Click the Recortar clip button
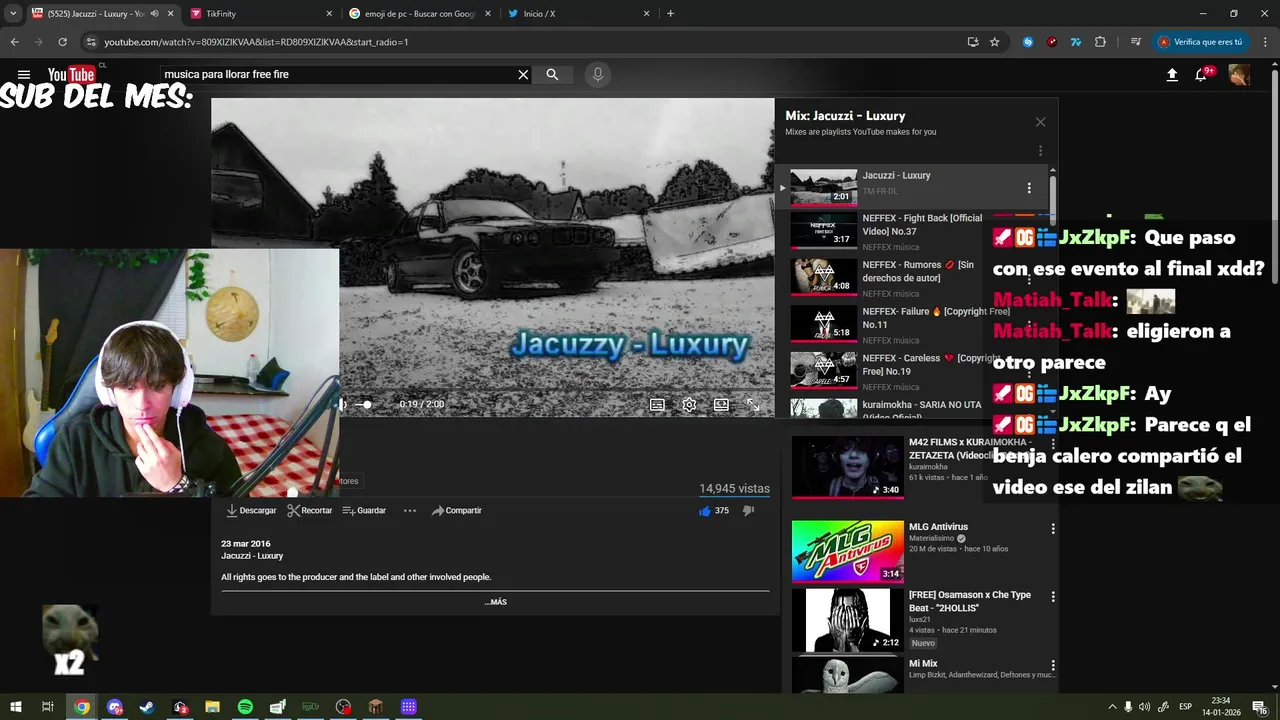This screenshot has height=720, width=1280. pyautogui.click(x=310, y=511)
